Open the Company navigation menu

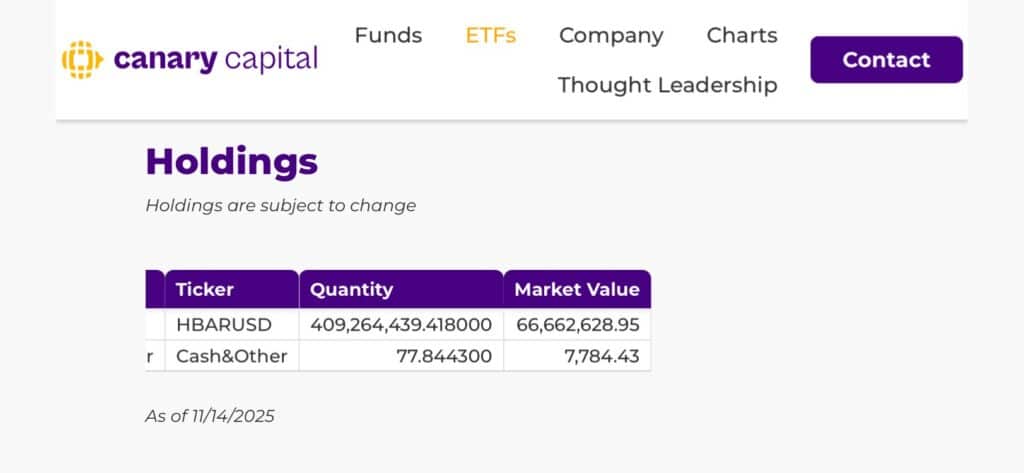(611, 35)
